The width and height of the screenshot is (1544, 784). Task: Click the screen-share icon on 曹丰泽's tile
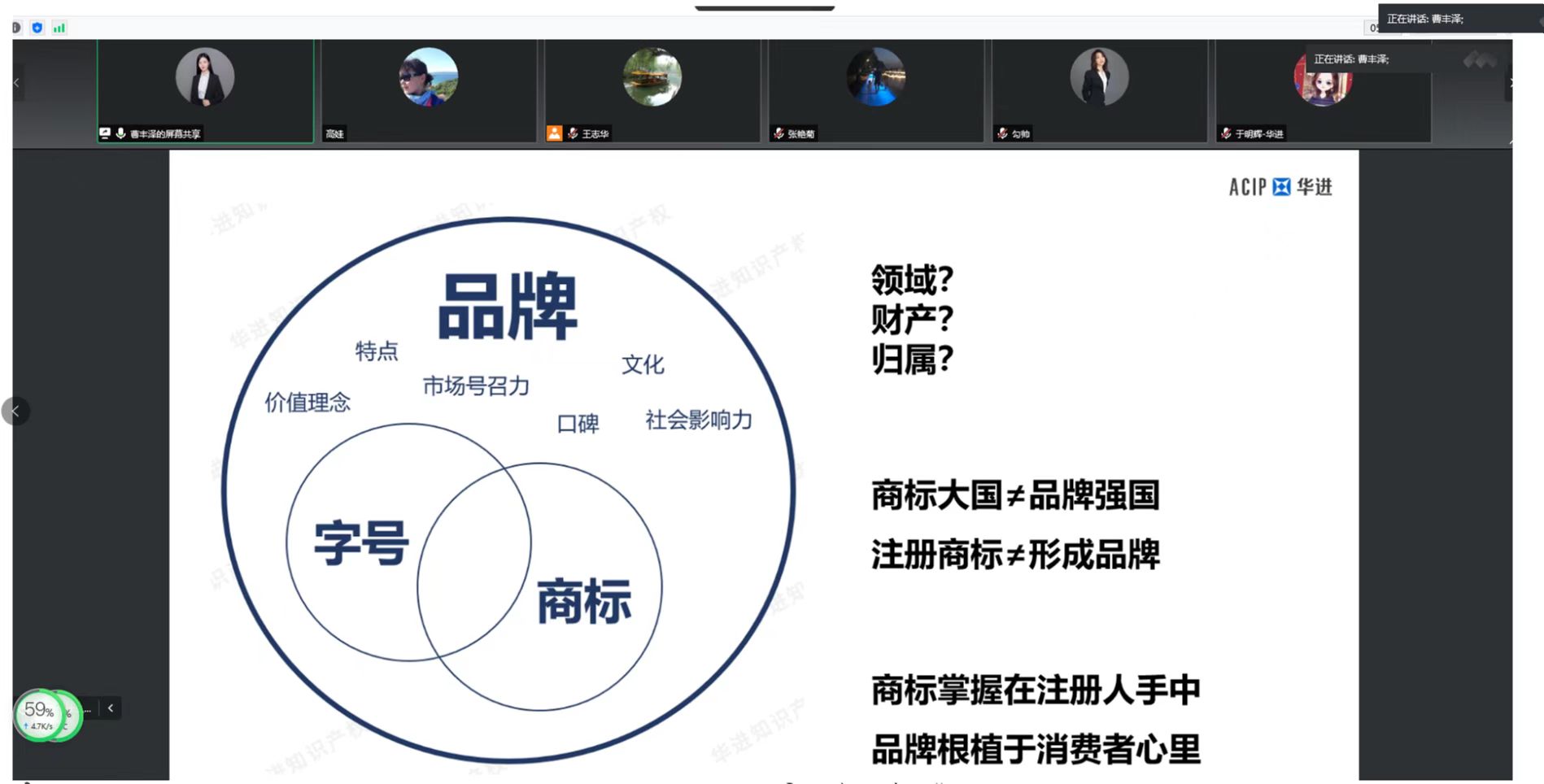(x=105, y=133)
